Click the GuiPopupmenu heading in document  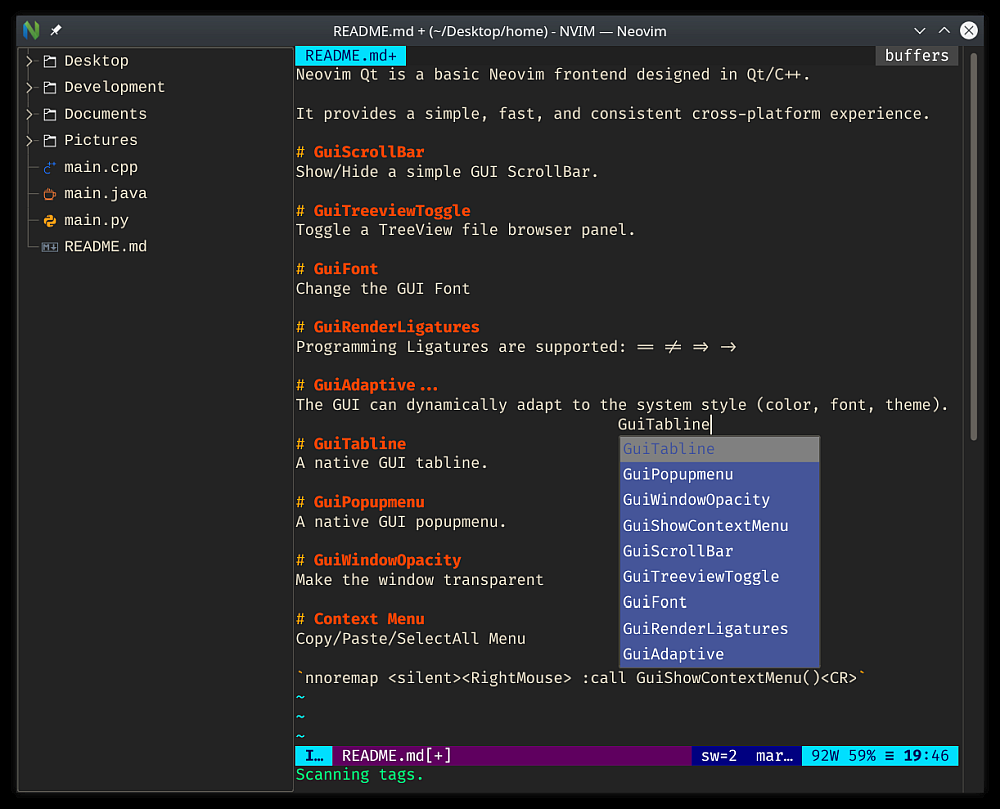point(360,502)
